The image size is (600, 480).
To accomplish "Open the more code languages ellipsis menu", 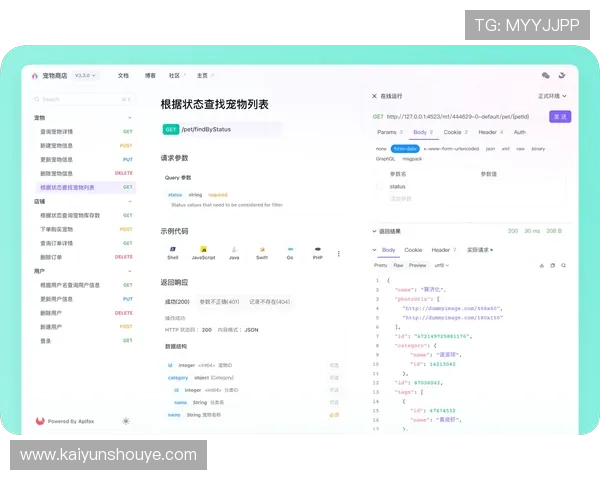I will pos(339,253).
